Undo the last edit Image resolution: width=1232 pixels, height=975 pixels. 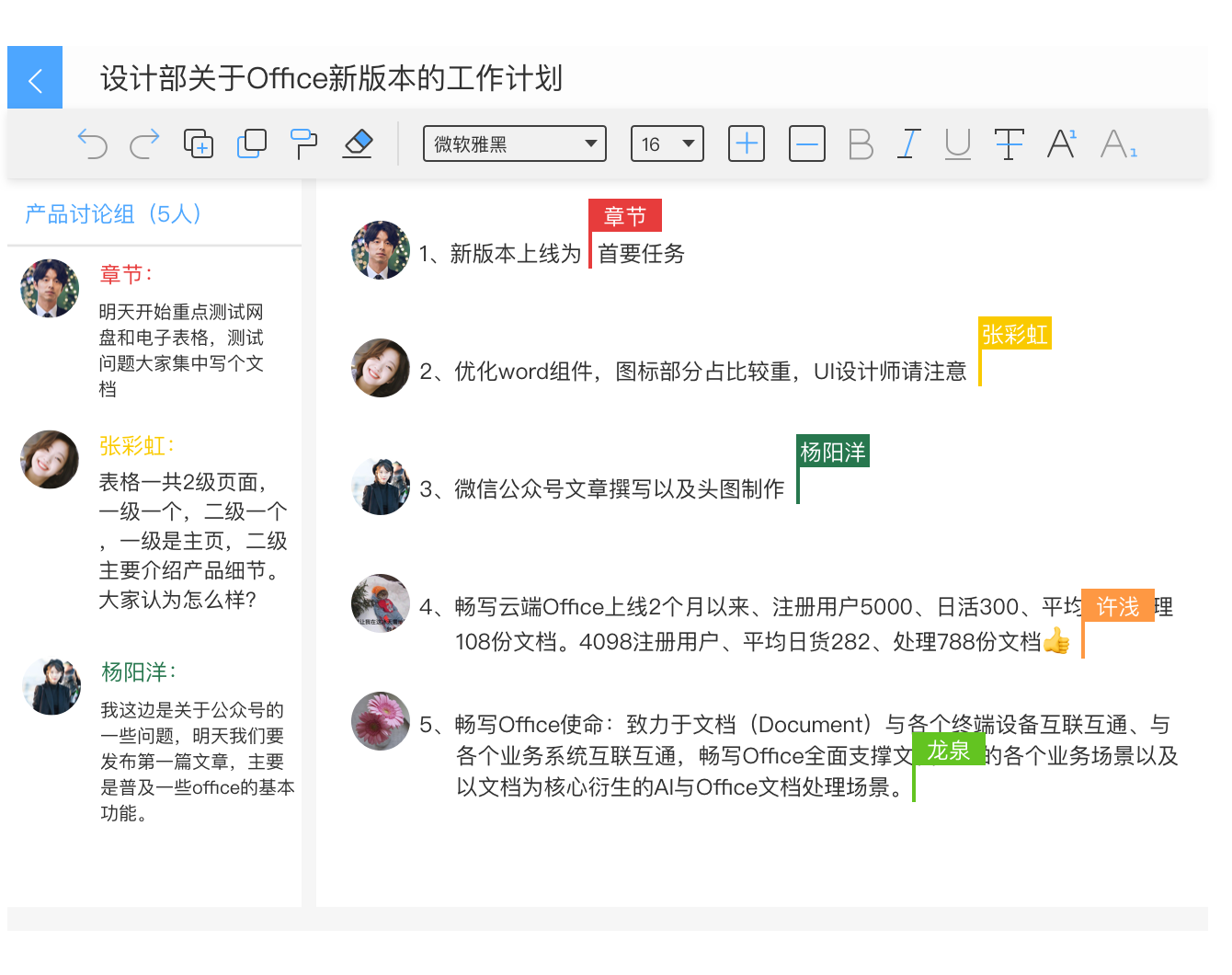pyautogui.click(x=92, y=144)
